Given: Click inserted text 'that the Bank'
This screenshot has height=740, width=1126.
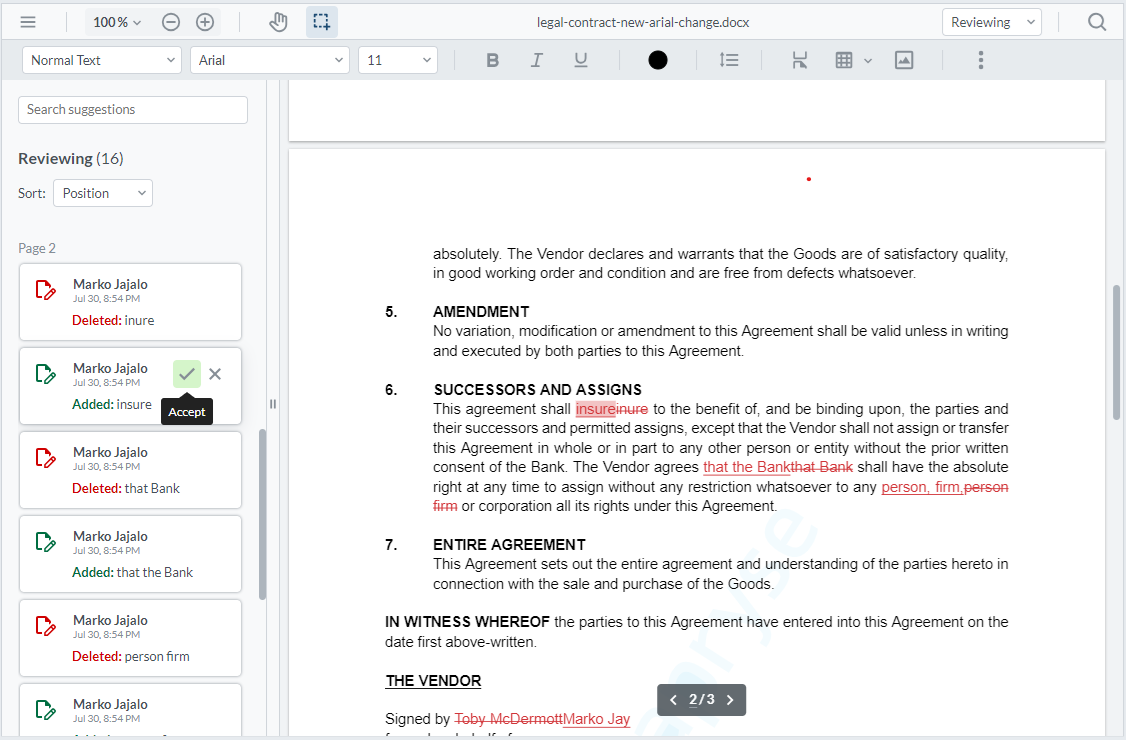Looking at the screenshot, I should click(747, 468).
